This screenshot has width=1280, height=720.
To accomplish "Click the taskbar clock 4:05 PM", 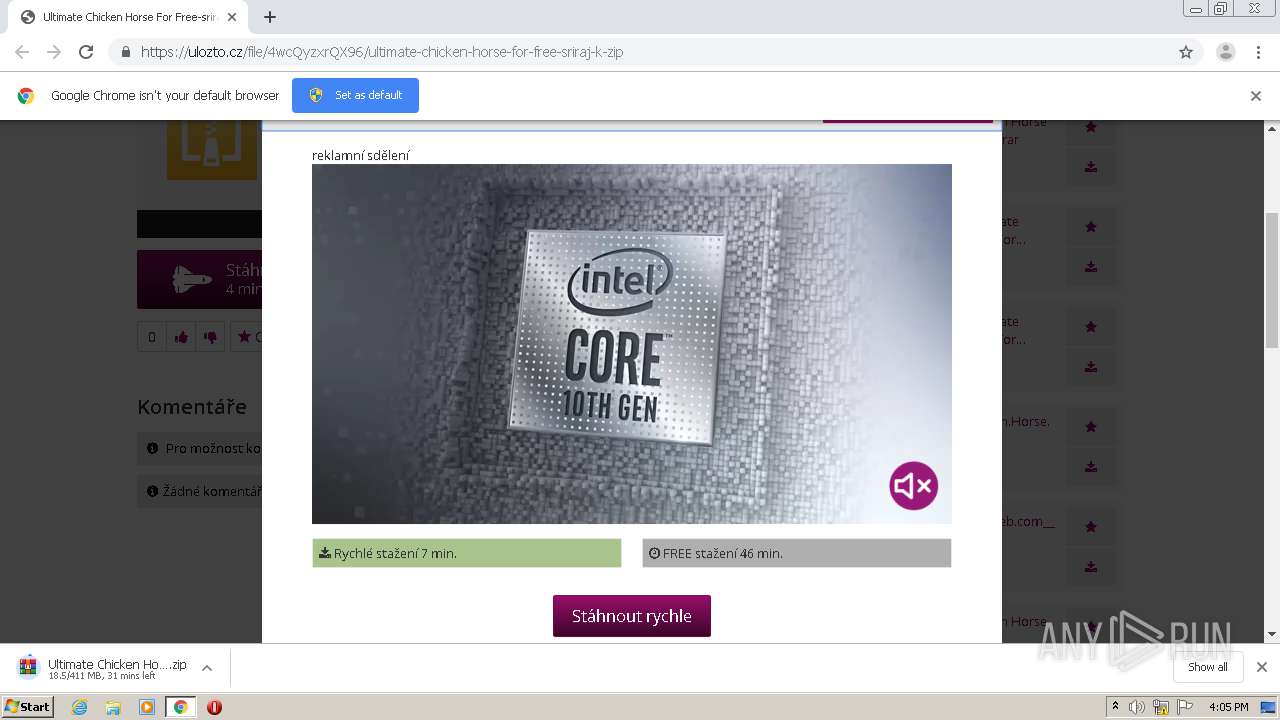I will click(1229, 707).
